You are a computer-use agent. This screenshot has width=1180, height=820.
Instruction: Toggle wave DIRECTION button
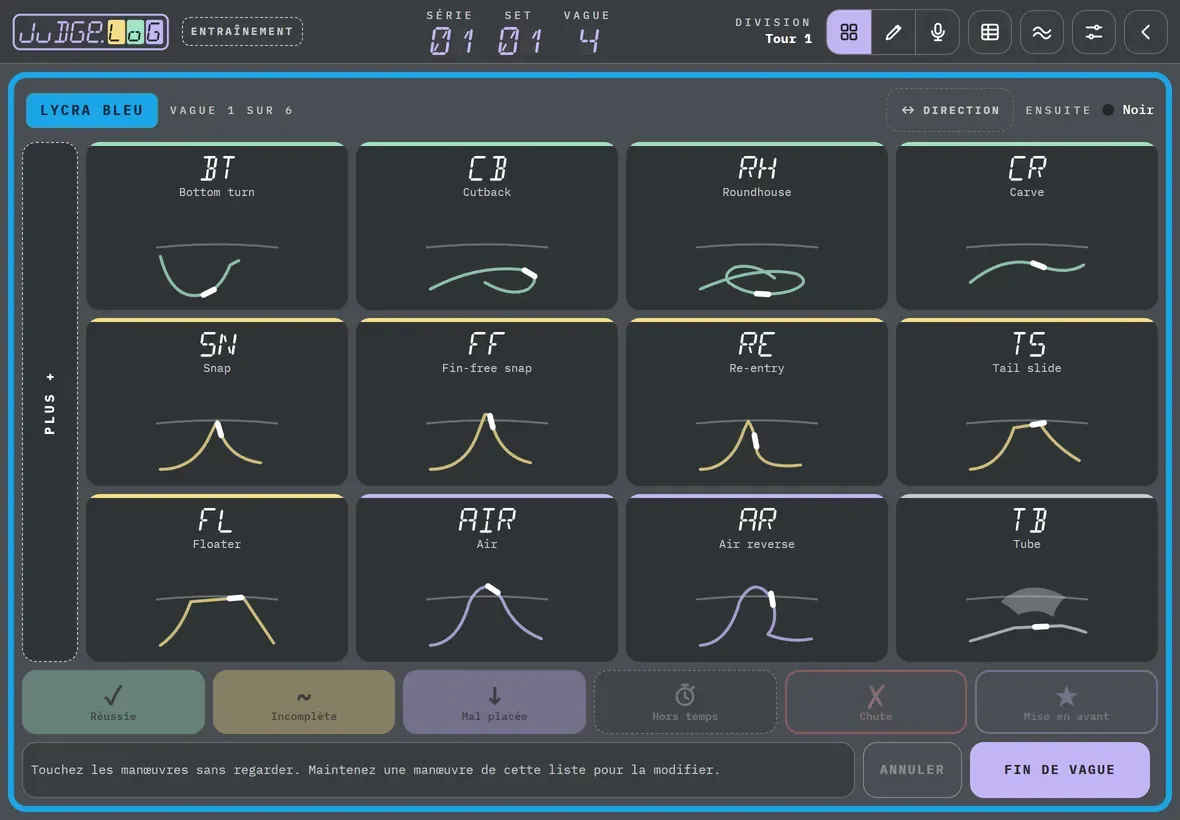click(950, 110)
